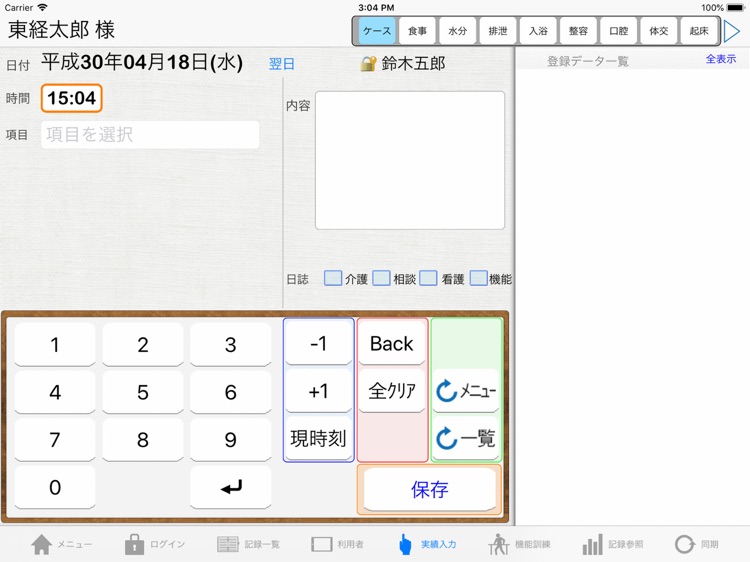Click into the 内容 content text area

tap(410, 160)
